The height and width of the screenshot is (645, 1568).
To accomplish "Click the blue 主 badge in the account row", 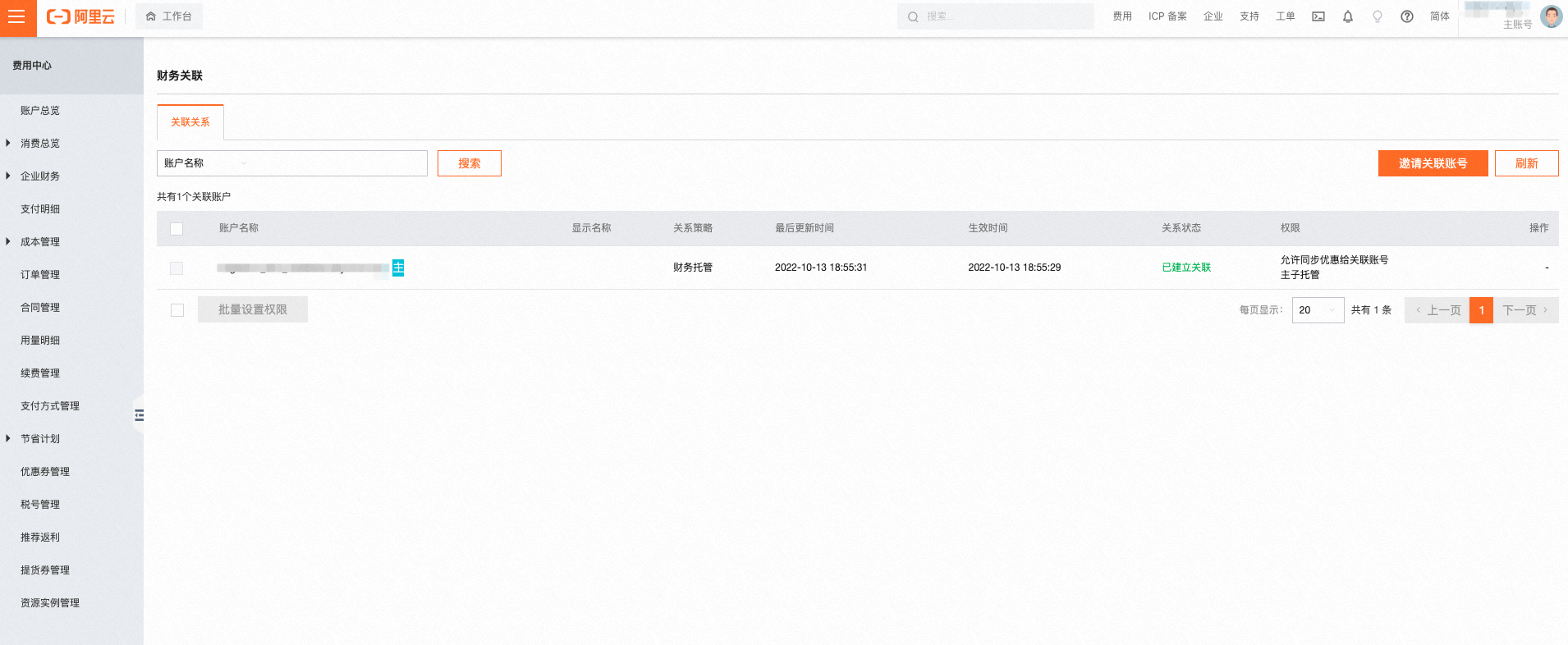I will click(x=398, y=268).
